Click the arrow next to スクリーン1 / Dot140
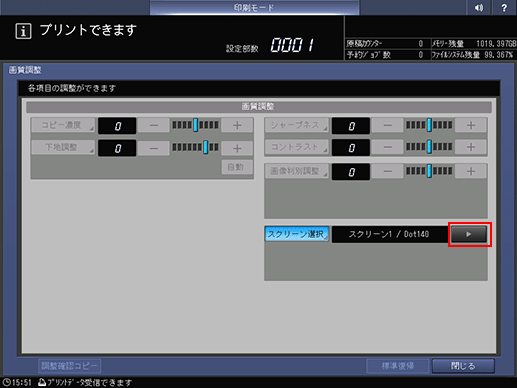Image resolution: width=517 pixels, height=388 pixels. click(469, 234)
